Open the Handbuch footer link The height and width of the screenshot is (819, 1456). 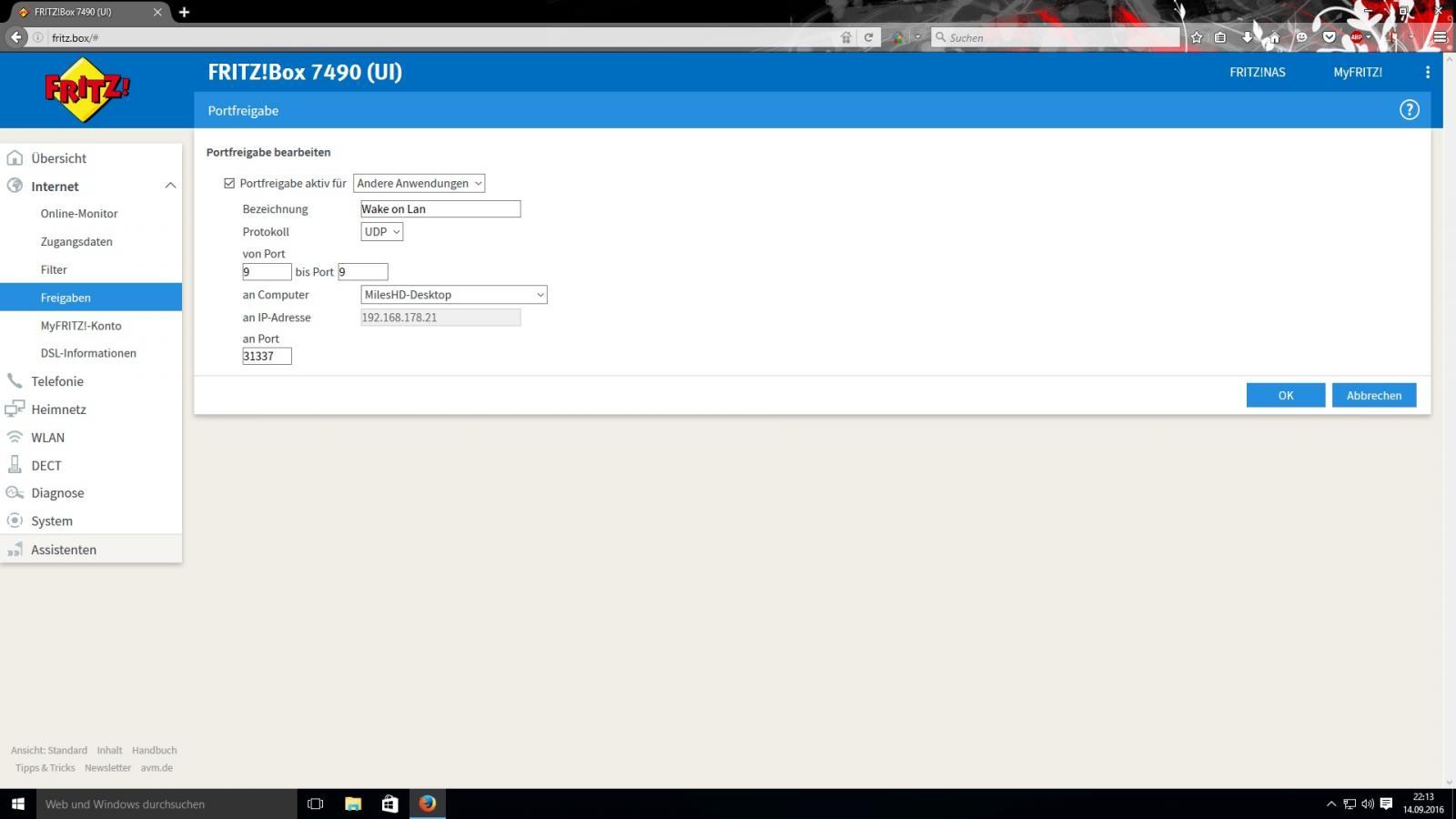(x=155, y=751)
